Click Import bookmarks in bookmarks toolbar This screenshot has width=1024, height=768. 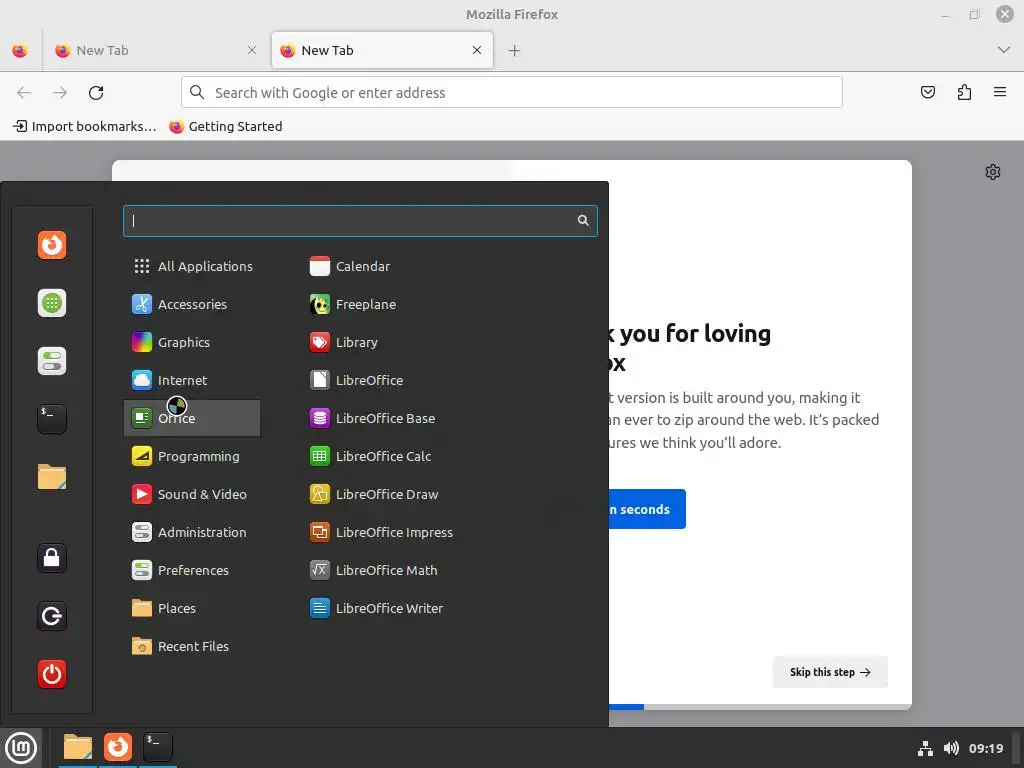84,126
